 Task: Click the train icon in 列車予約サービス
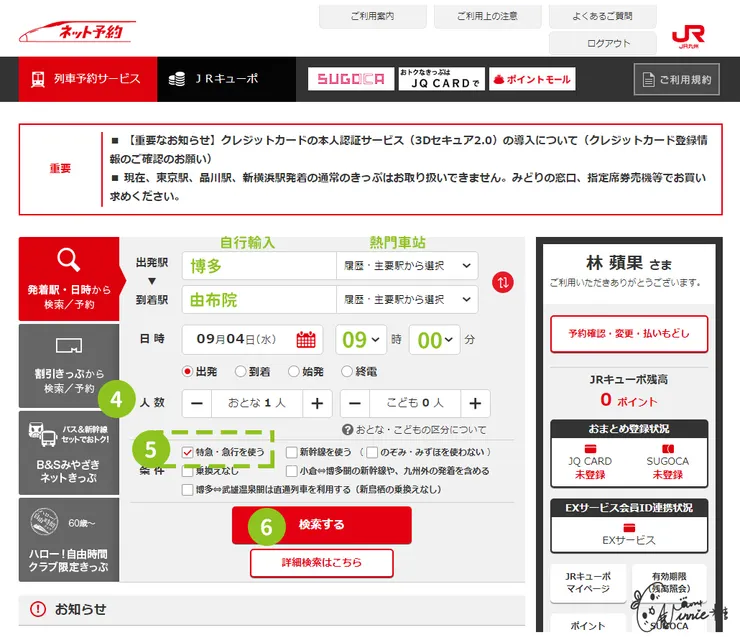coord(38,79)
